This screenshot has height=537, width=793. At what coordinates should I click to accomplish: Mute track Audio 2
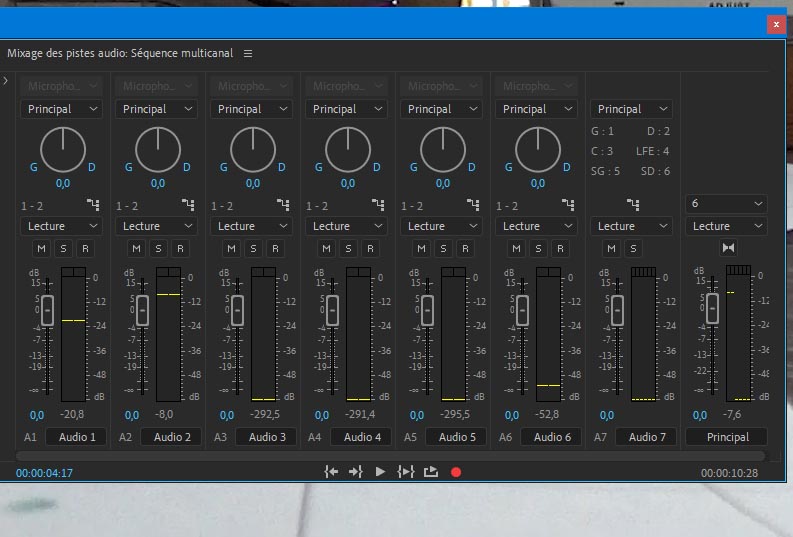click(137, 248)
